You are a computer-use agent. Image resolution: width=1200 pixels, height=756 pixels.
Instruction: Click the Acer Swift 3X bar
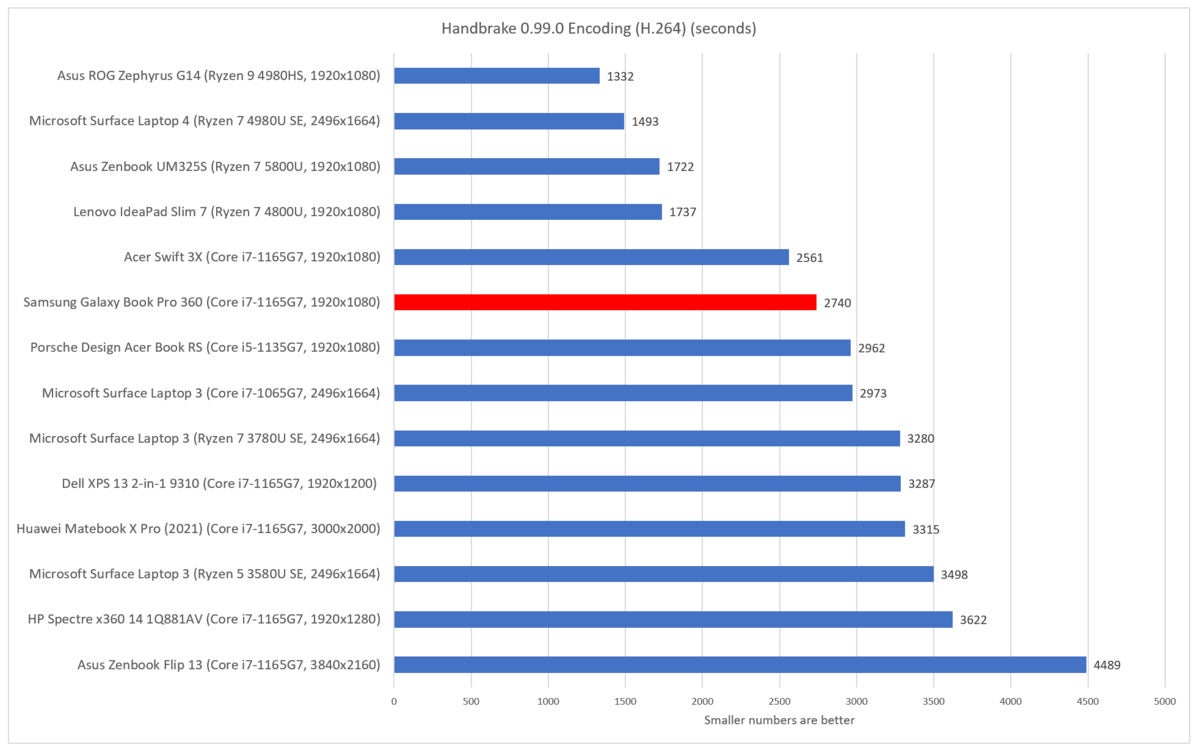[x=592, y=257]
